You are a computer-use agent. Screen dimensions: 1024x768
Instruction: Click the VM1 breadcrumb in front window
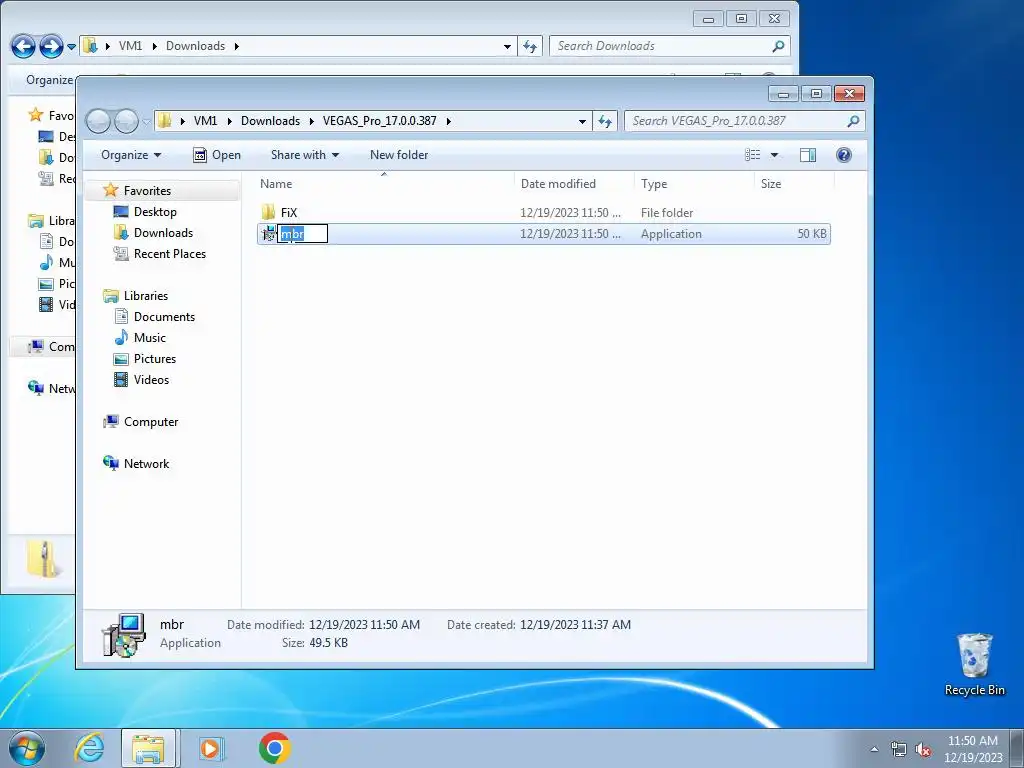coord(205,121)
